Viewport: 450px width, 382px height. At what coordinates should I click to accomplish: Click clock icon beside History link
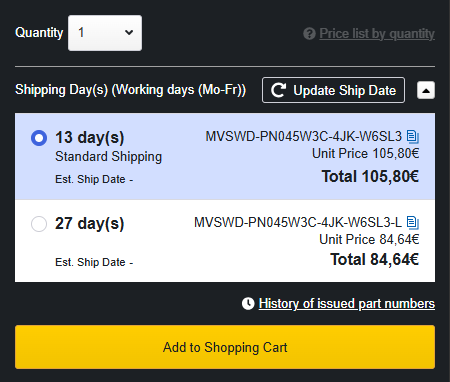click(248, 303)
